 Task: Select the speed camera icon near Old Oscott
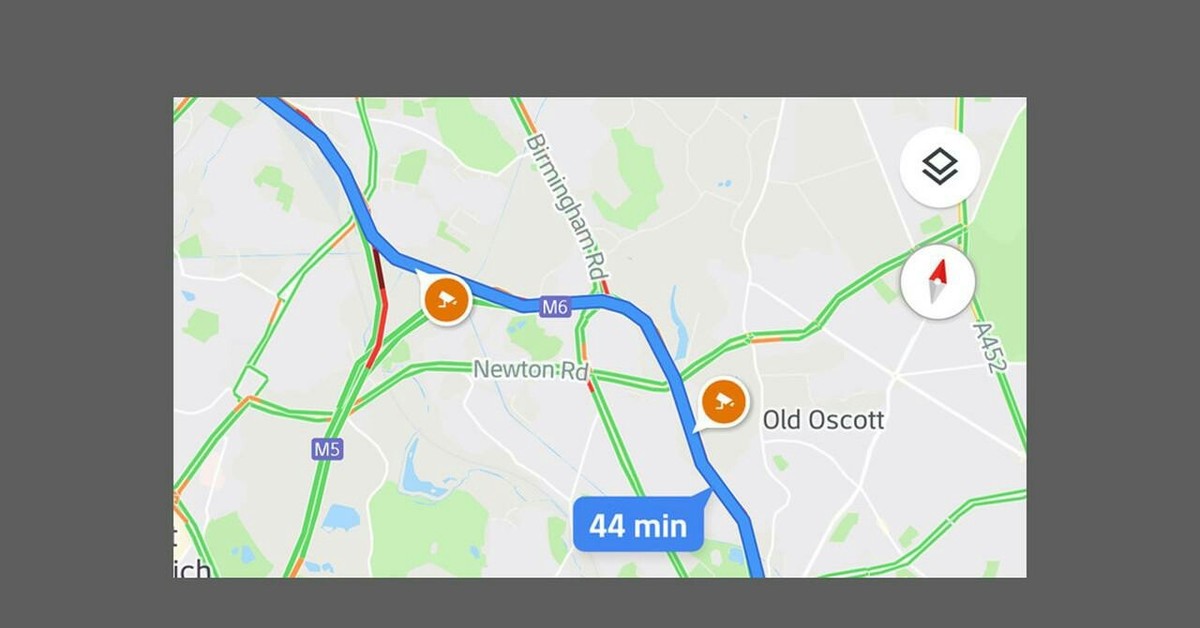click(x=721, y=404)
